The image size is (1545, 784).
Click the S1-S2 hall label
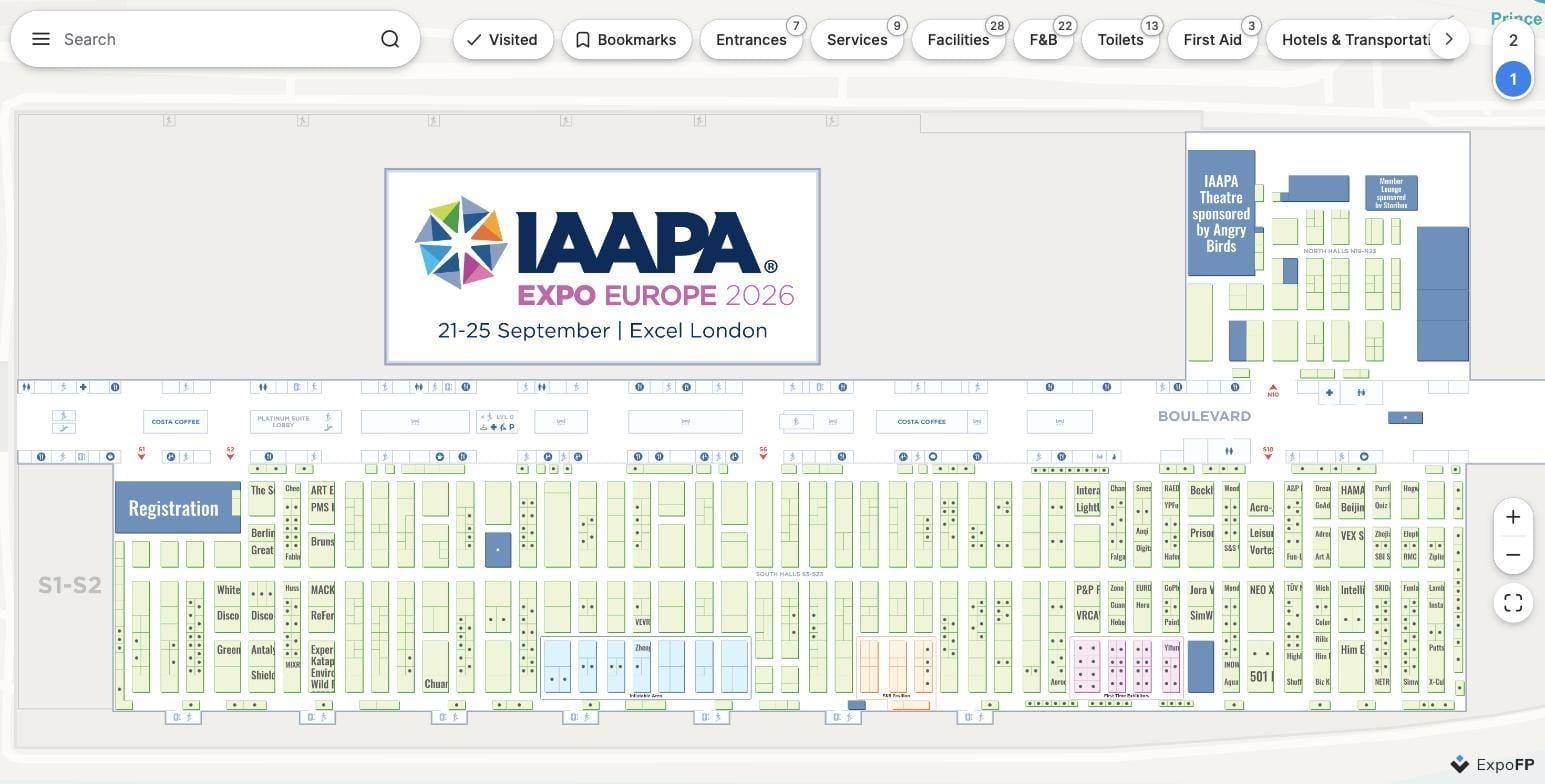point(70,586)
